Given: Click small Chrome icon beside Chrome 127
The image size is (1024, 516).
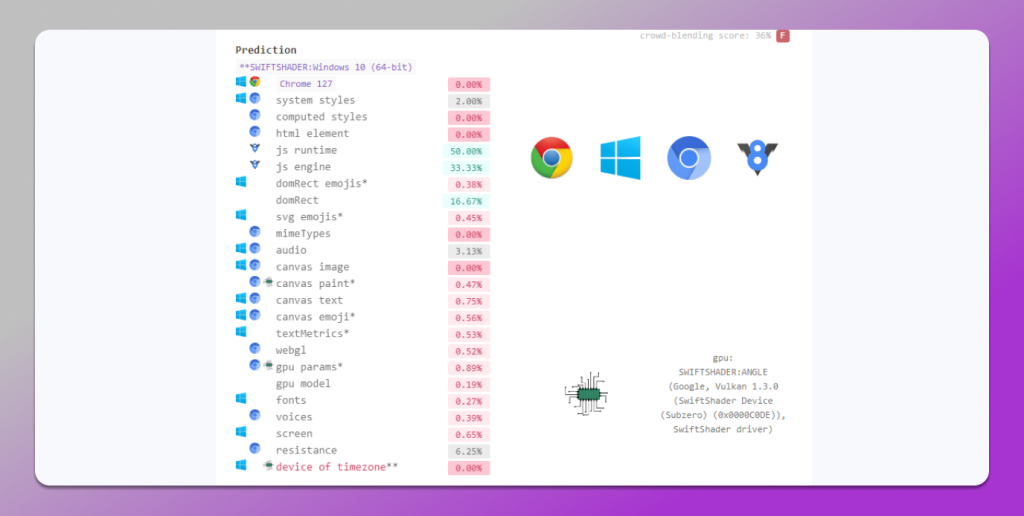Looking at the screenshot, I should point(255,82).
